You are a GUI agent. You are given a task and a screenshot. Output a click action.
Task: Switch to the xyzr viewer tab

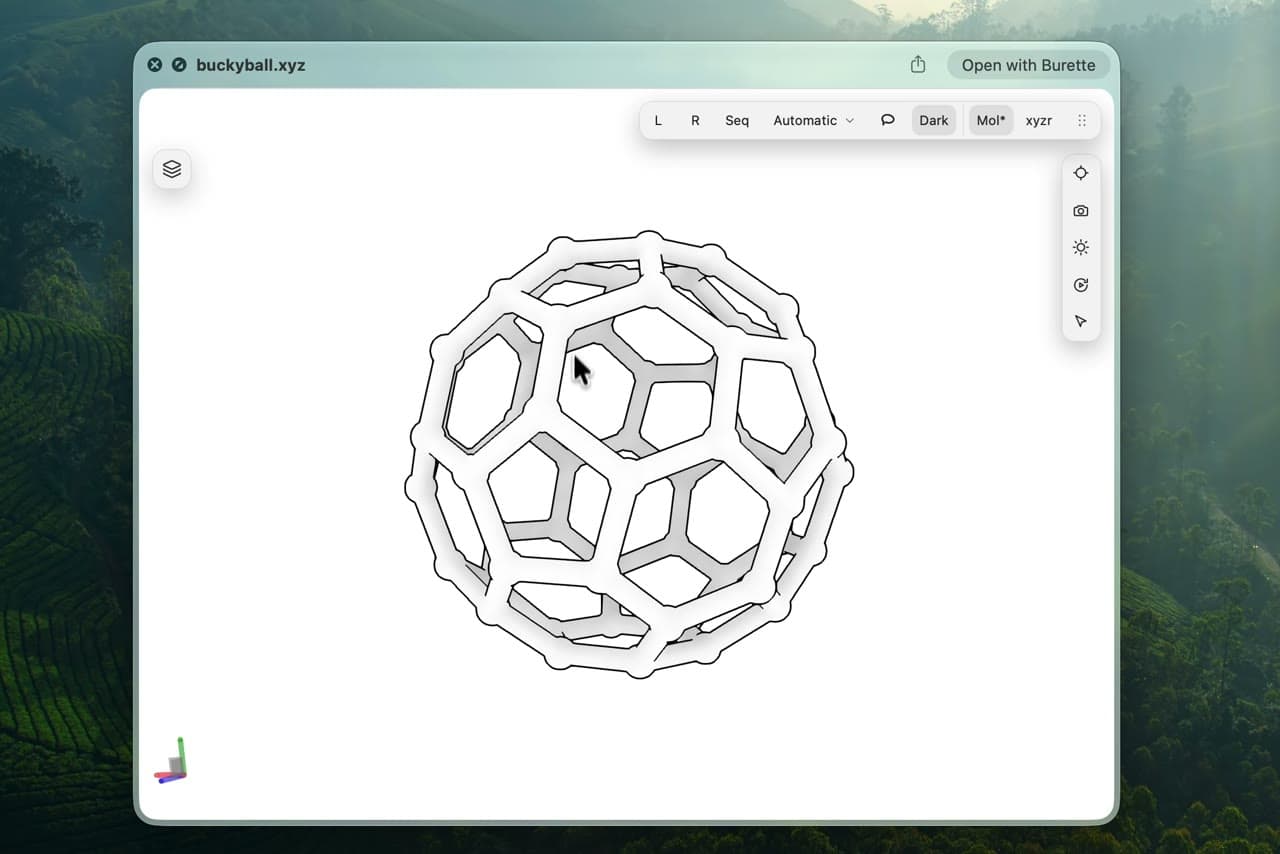1039,120
